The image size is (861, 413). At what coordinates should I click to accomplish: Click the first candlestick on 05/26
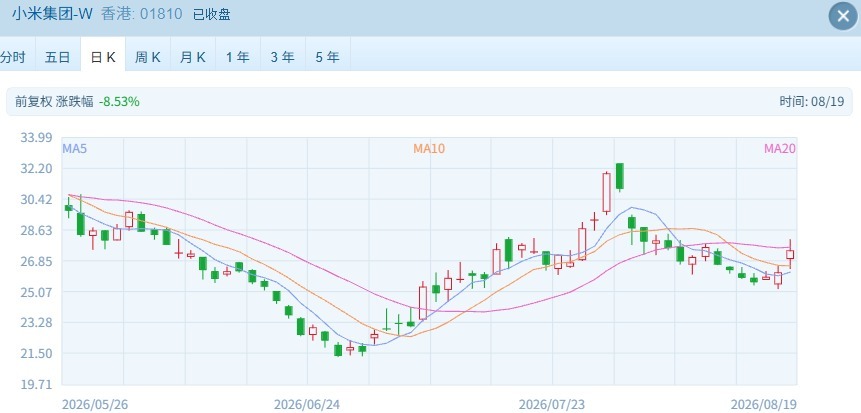coord(69,208)
